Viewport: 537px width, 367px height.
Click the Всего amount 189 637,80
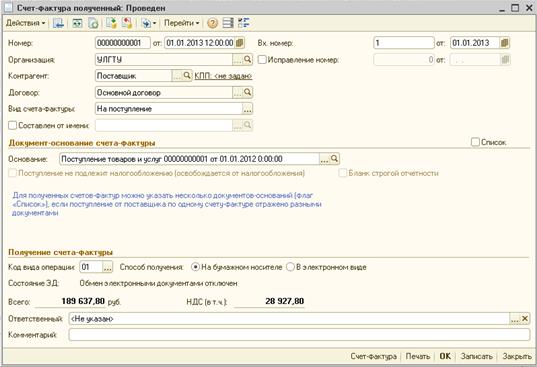click(x=83, y=301)
